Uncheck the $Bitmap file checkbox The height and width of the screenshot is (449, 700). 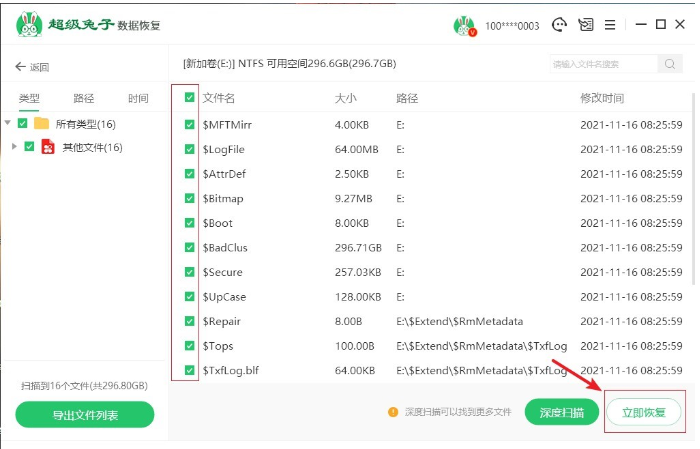(x=189, y=198)
